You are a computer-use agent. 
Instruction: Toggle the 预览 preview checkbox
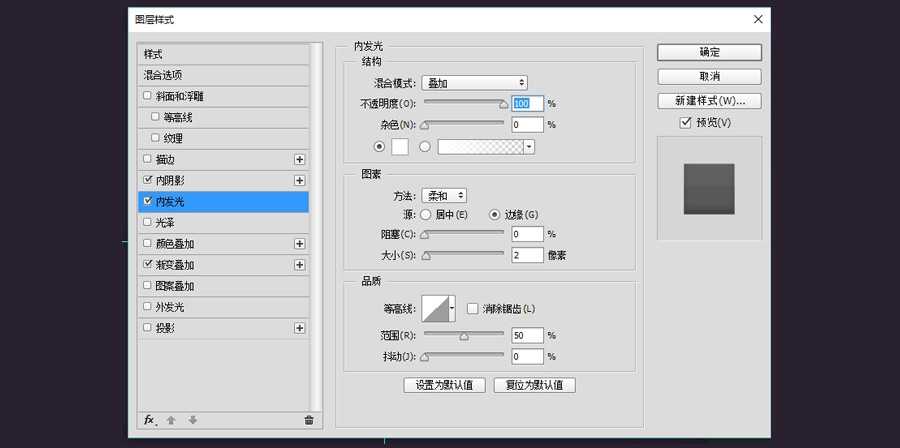pos(685,123)
